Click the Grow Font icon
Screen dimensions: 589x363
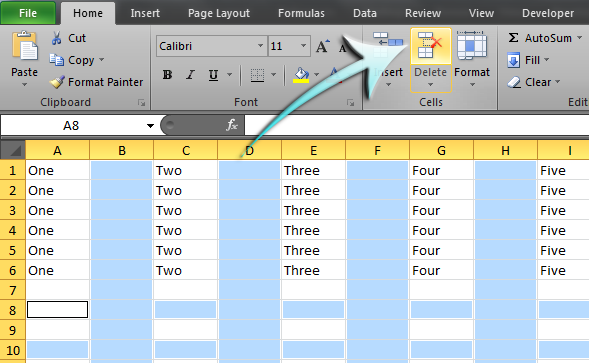pyautogui.click(x=322, y=46)
